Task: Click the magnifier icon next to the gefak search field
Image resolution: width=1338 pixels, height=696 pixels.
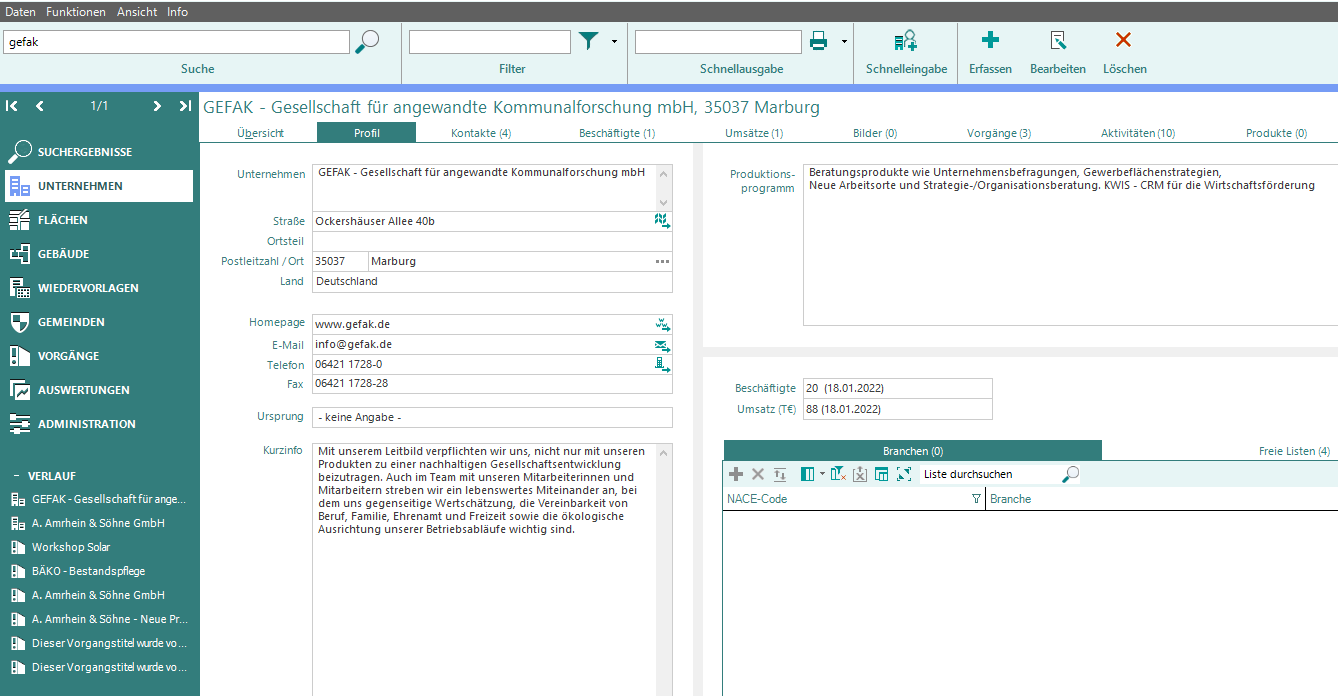Action: coord(367,42)
